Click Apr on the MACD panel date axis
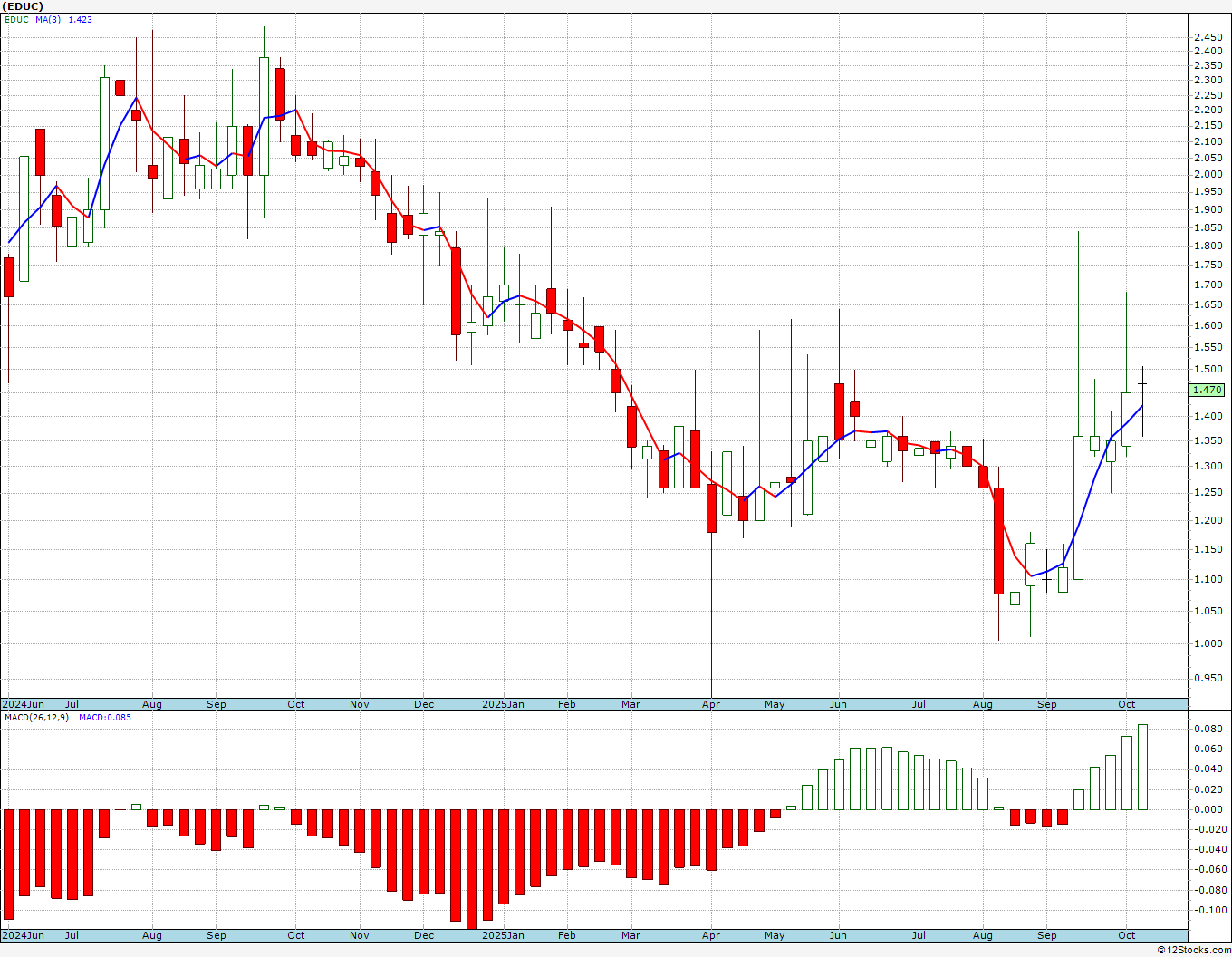 coord(711,935)
